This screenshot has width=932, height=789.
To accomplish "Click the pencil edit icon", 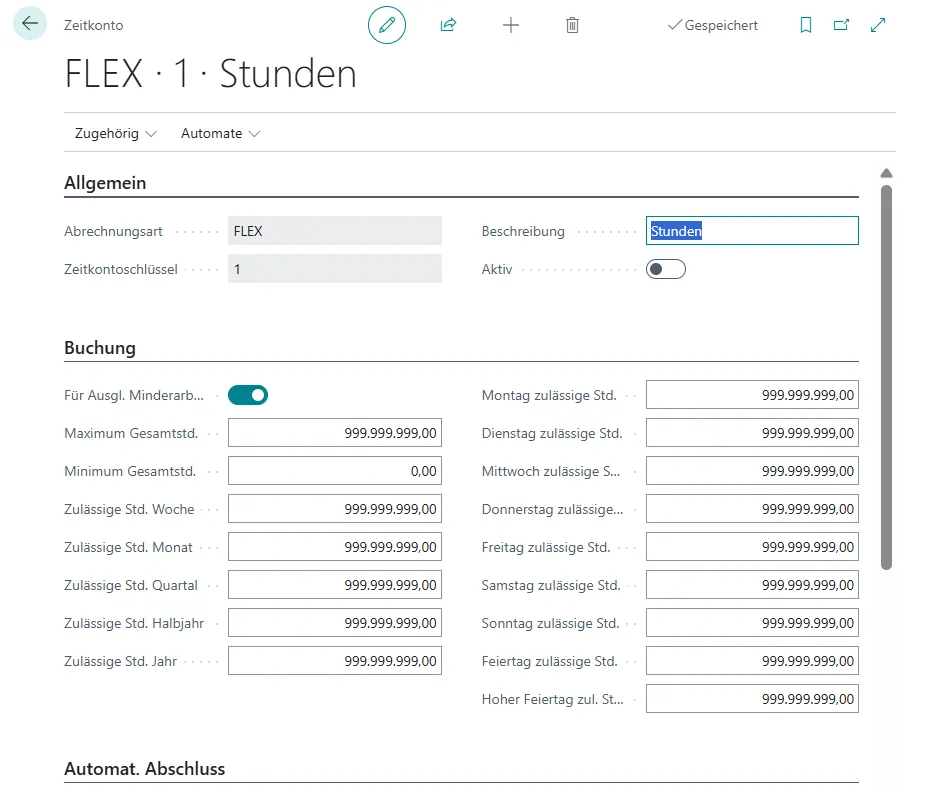I will coord(387,25).
